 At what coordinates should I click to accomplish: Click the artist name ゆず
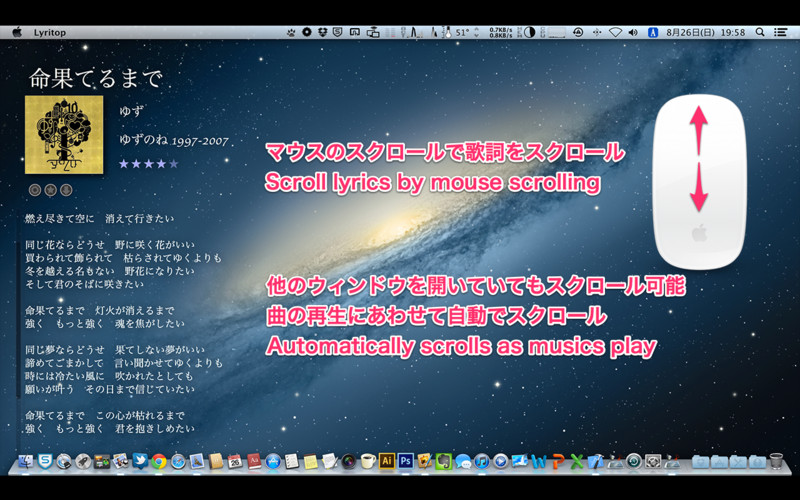[131, 111]
